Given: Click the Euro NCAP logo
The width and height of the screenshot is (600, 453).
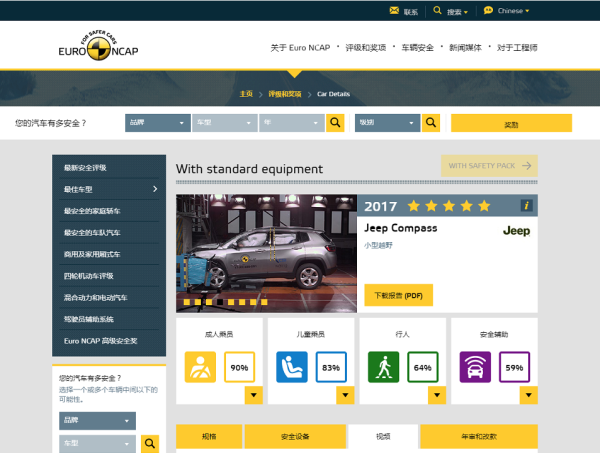Looking at the screenshot, I should 98,45.
